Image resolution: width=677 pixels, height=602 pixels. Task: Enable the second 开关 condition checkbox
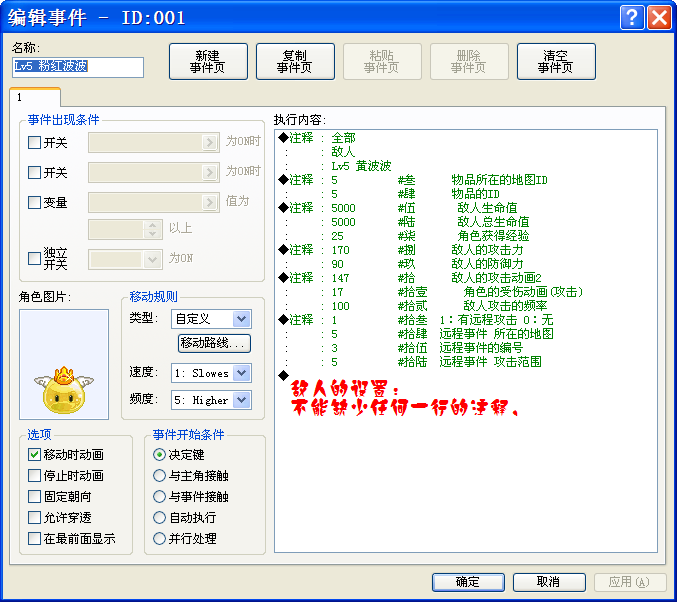(34, 172)
